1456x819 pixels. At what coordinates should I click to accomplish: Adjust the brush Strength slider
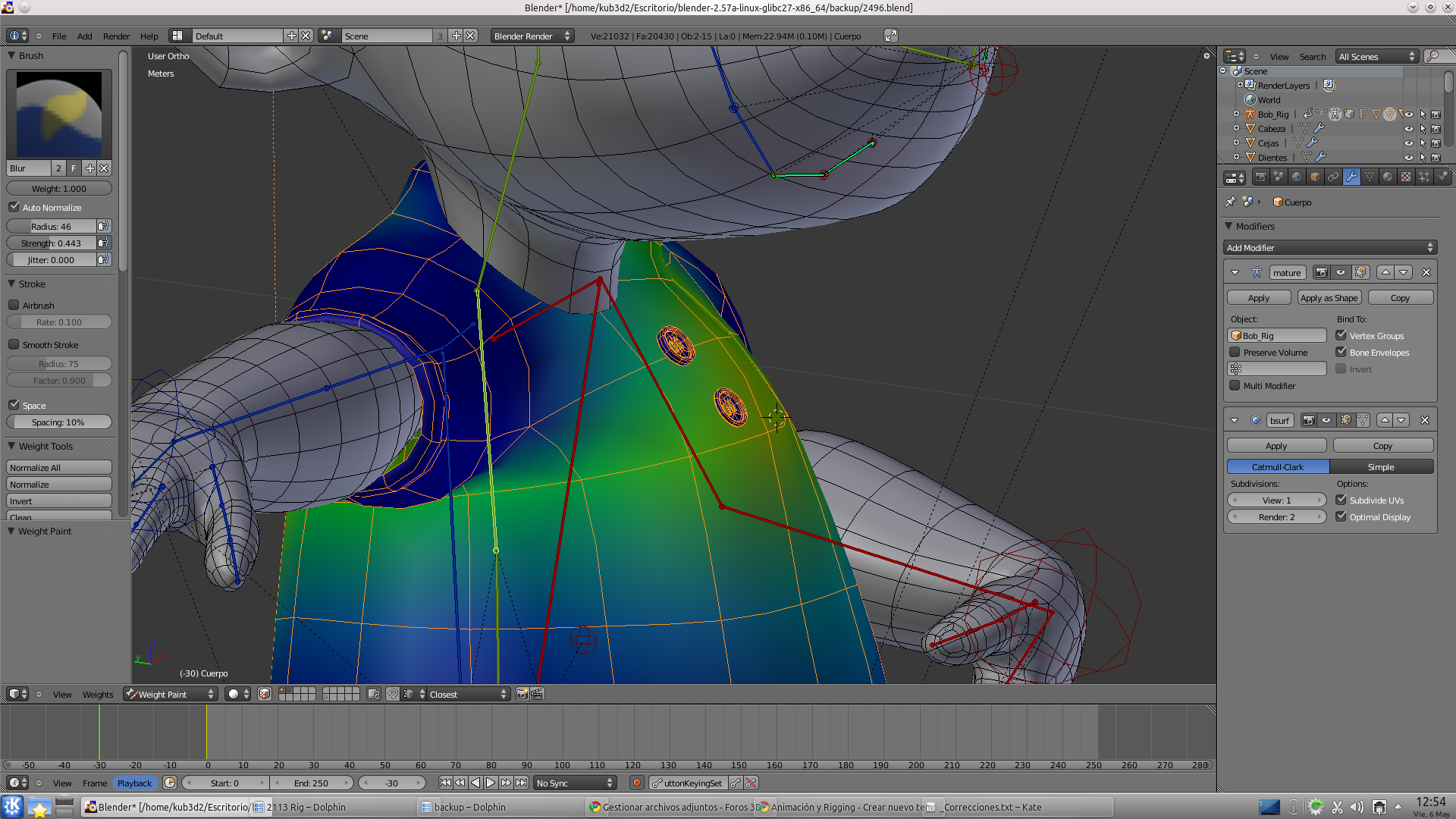click(52, 243)
